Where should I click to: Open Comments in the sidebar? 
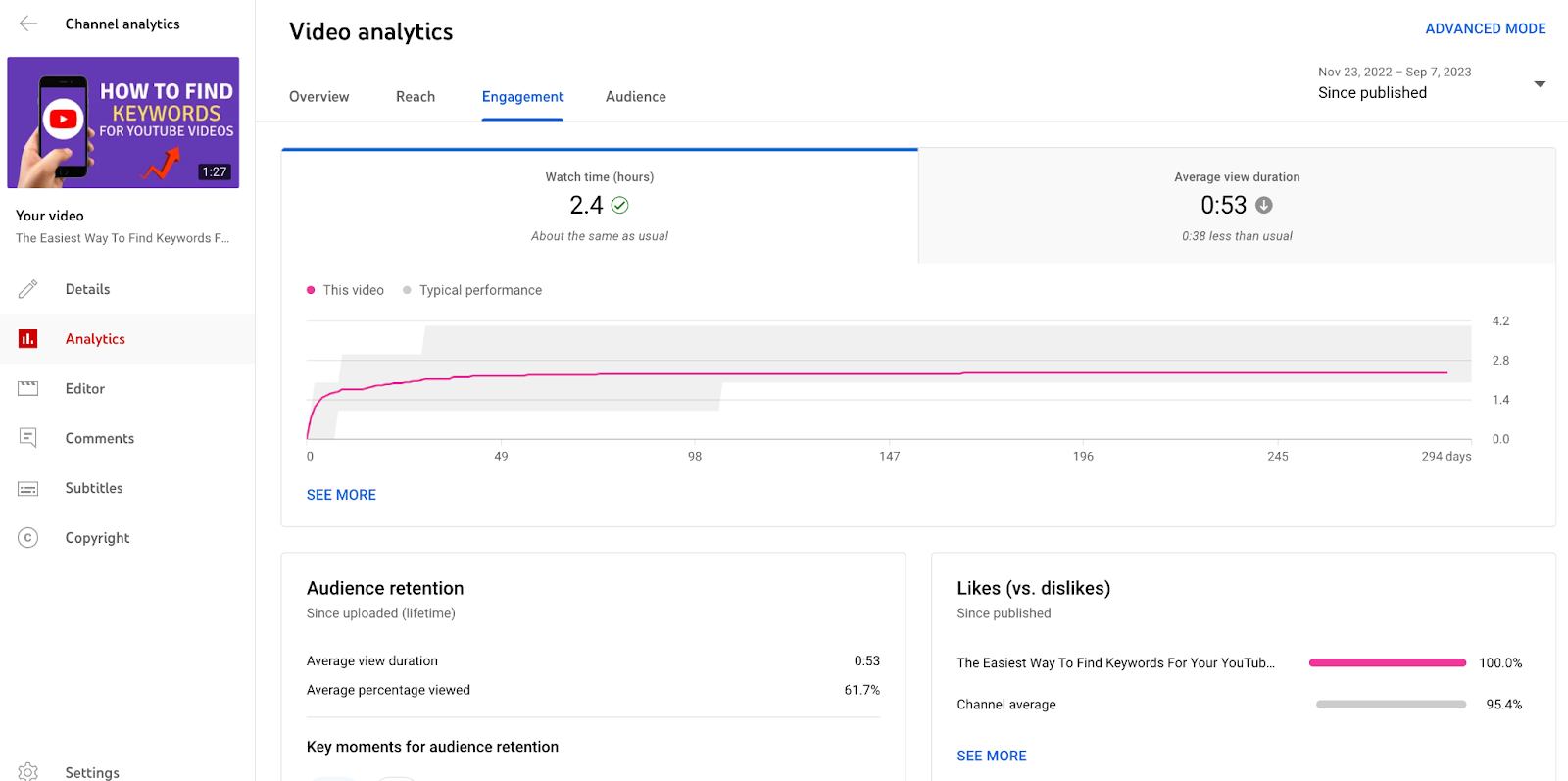point(127,438)
